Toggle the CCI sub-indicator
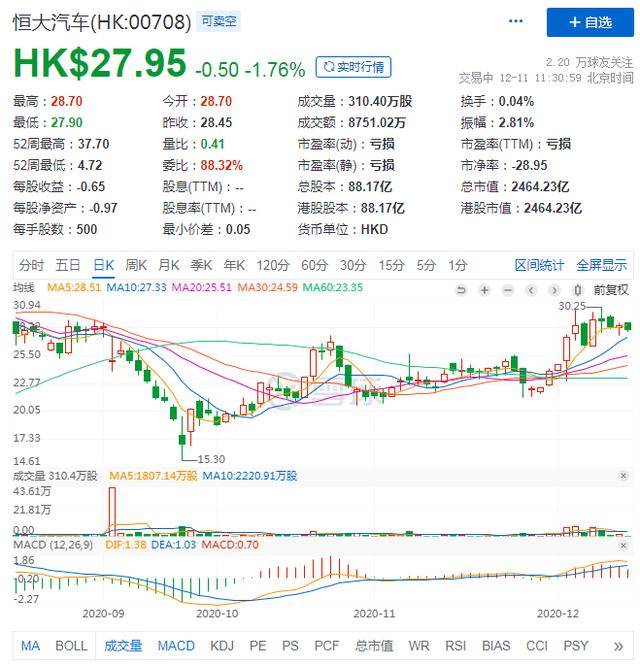 point(537,646)
